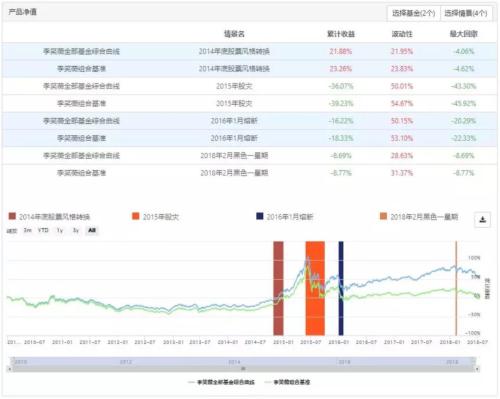Sort by the 情景名 column header
Viewport: 500px width, 399px height.
(234, 34)
